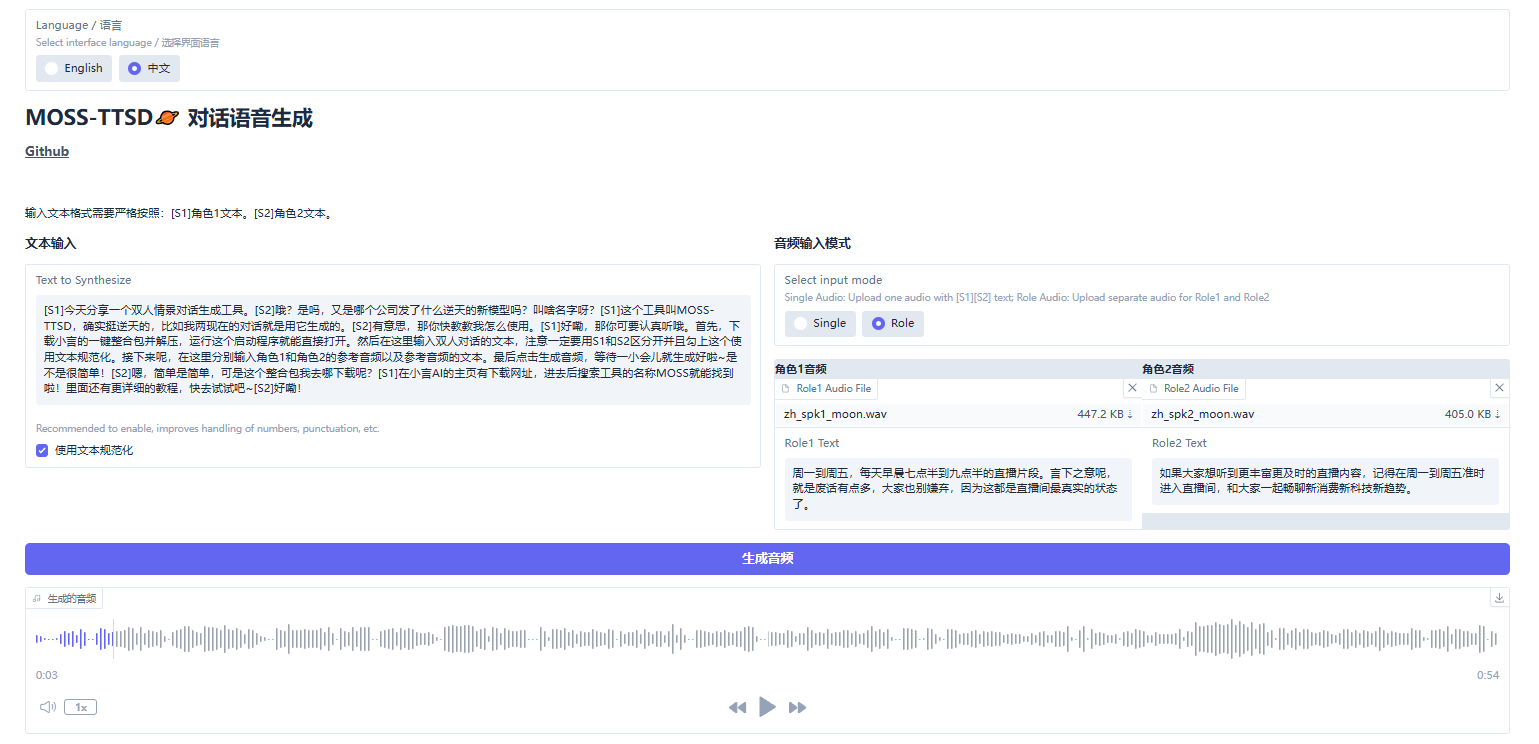Choose Role audio input mode

tap(892, 323)
